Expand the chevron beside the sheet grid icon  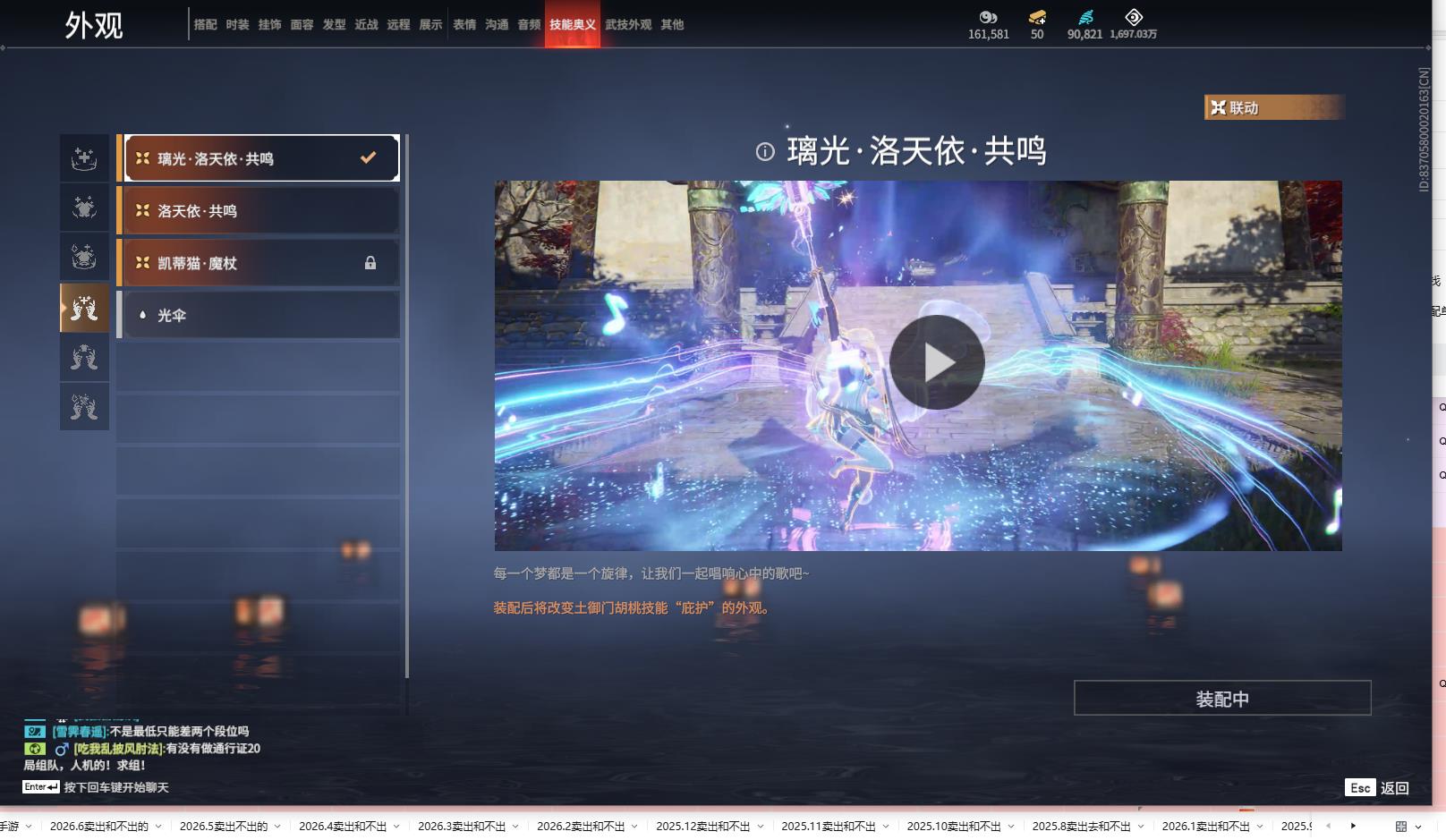coord(1418,827)
